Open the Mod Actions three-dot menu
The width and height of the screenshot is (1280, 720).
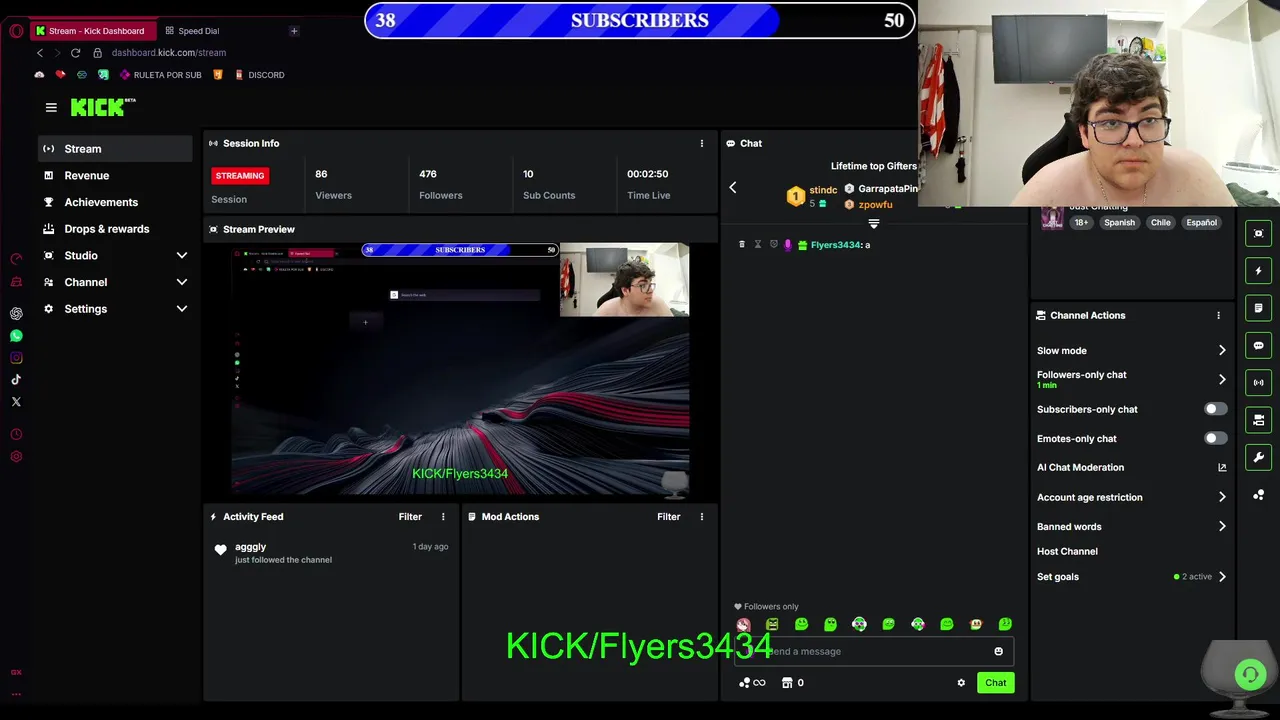tap(702, 517)
